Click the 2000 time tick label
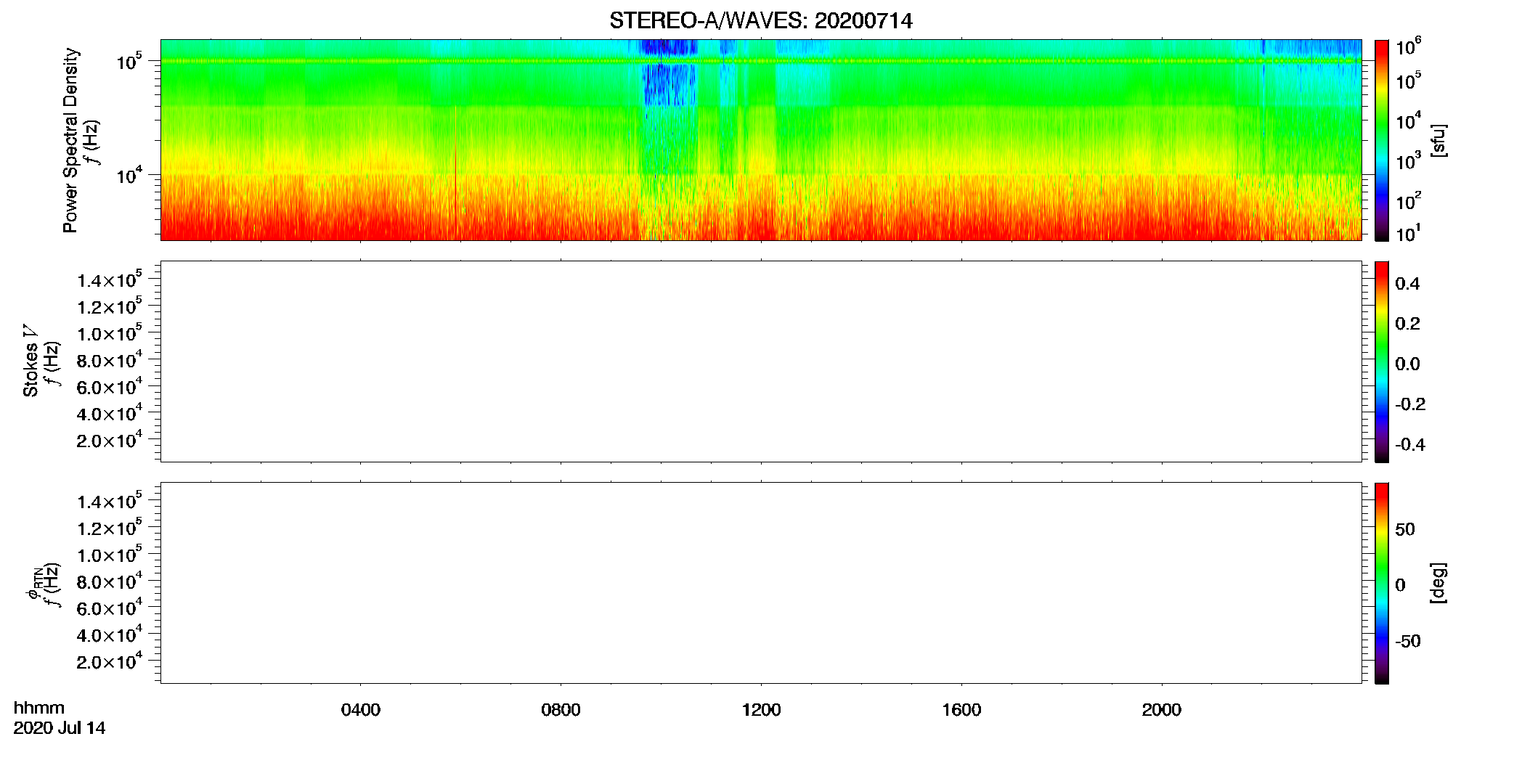This screenshot has width=1522, height=784. tap(1161, 710)
